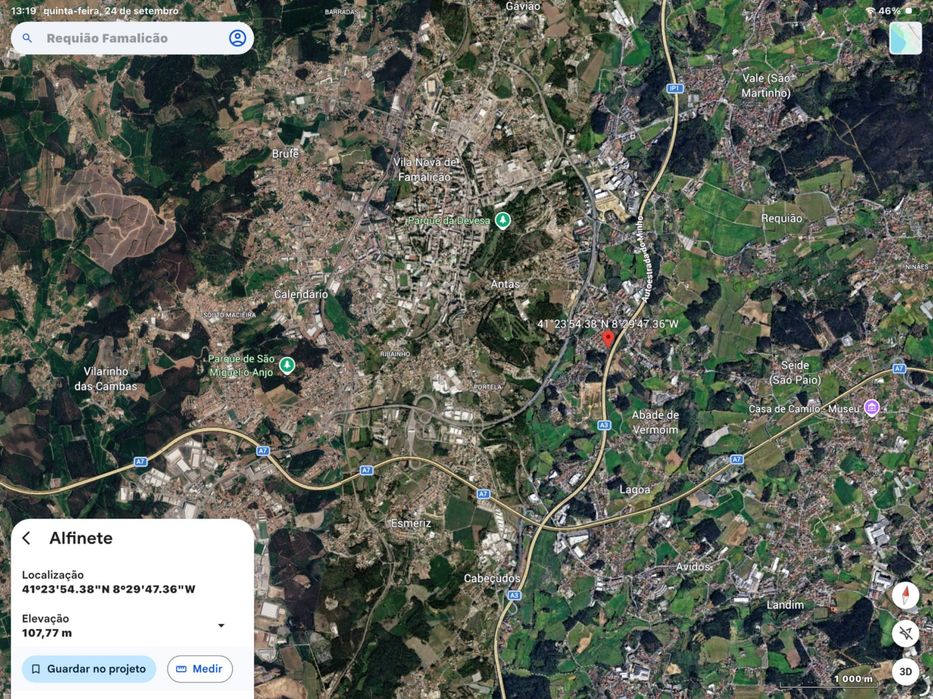Click the Gavião place label
Image resolution: width=933 pixels, height=699 pixels.
coord(523,7)
